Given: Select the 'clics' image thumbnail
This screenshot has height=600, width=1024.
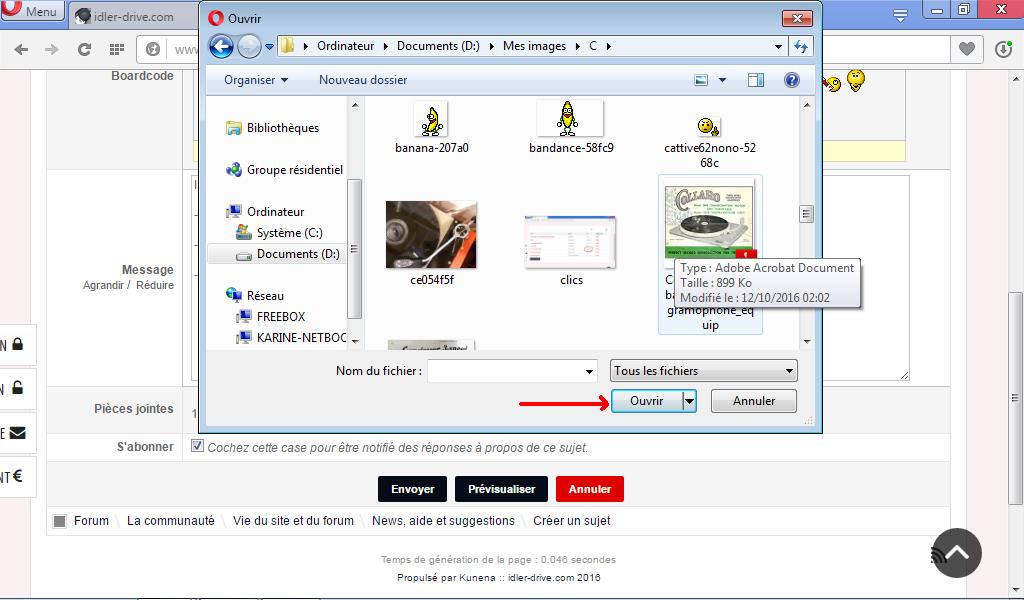Looking at the screenshot, I should pyautogui.click(x=571, y=244).
